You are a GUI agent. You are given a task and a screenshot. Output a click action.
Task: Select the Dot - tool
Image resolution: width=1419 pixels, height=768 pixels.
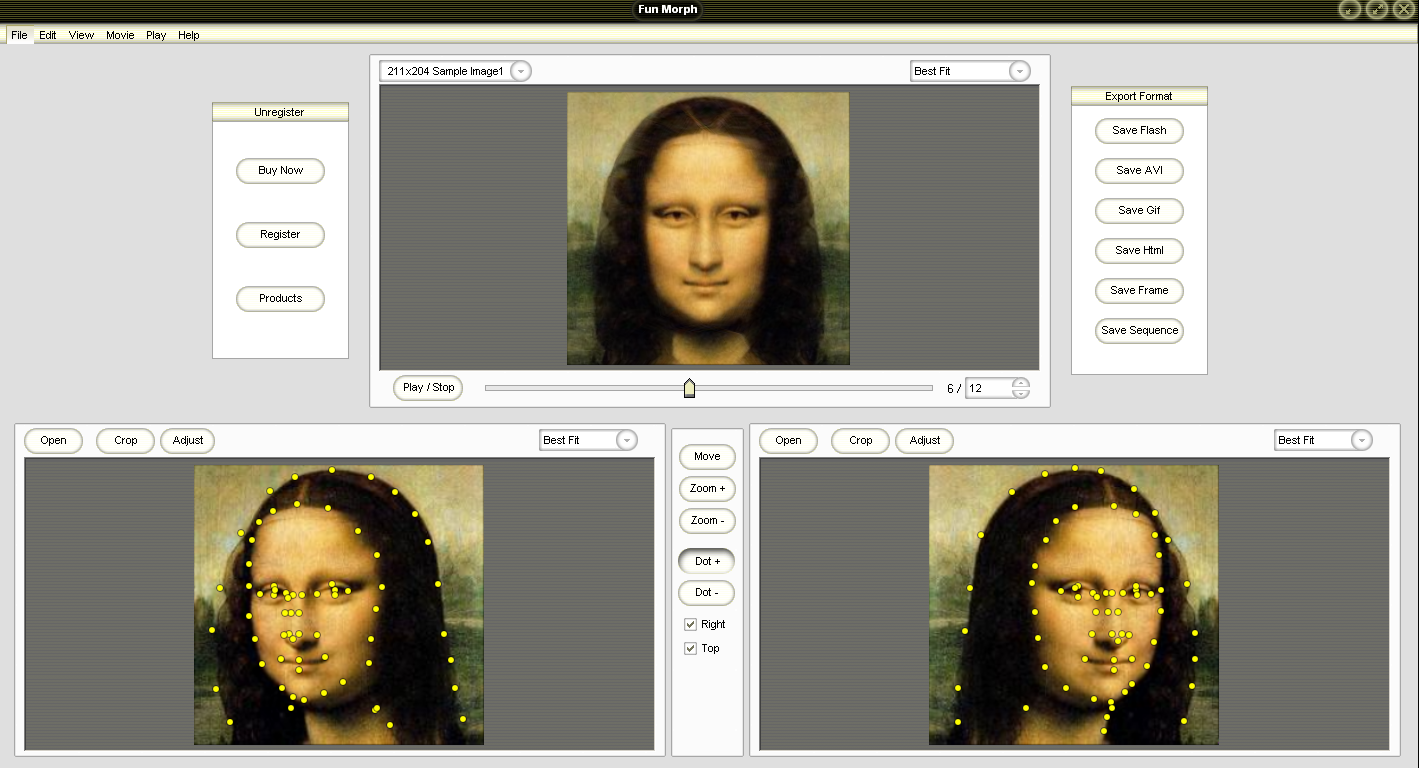707,593
